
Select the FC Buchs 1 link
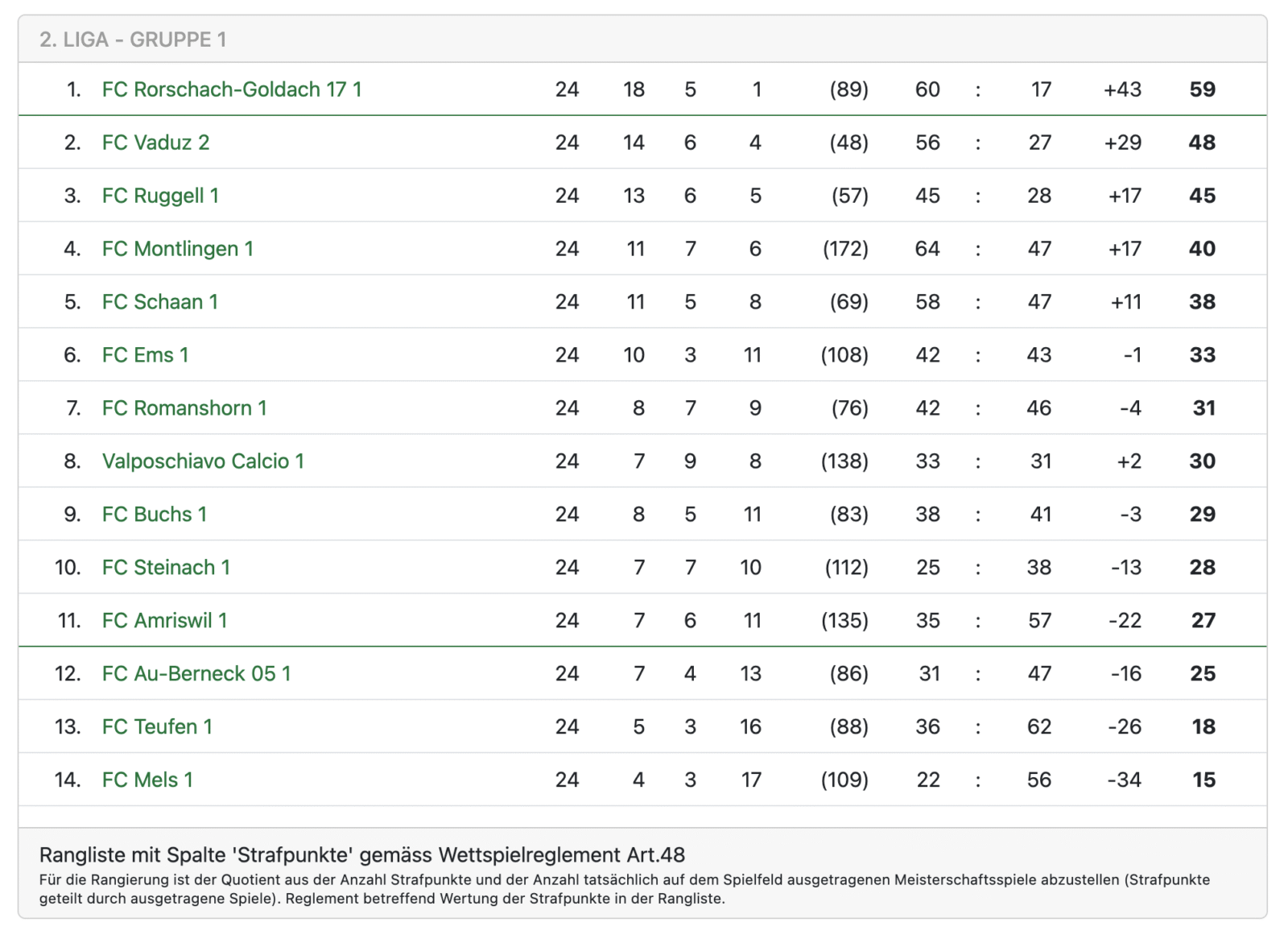tap(154, 515)
